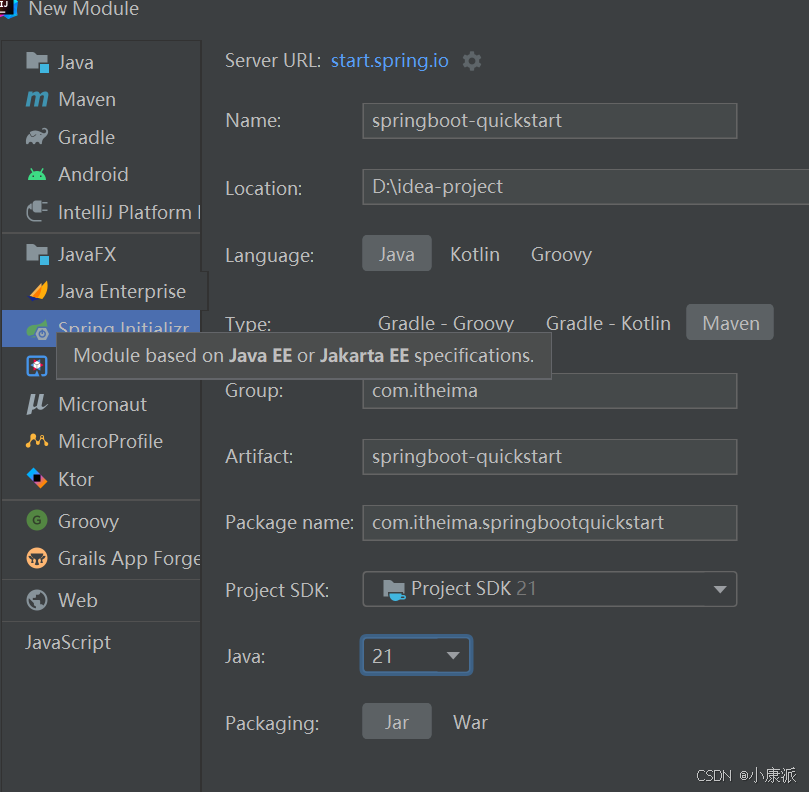
Task: Click the Grails App Forge icon
Action: 37,558
